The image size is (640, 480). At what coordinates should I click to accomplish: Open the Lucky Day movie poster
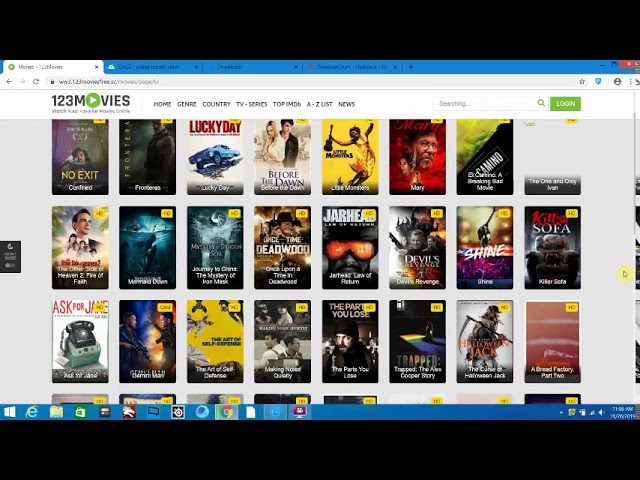[x=215, y=157]
